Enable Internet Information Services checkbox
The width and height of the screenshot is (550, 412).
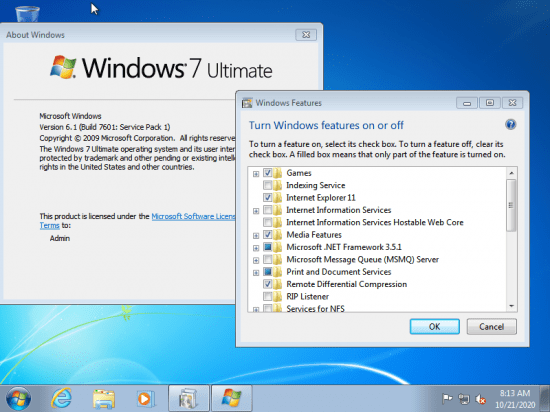coord(268,210)
